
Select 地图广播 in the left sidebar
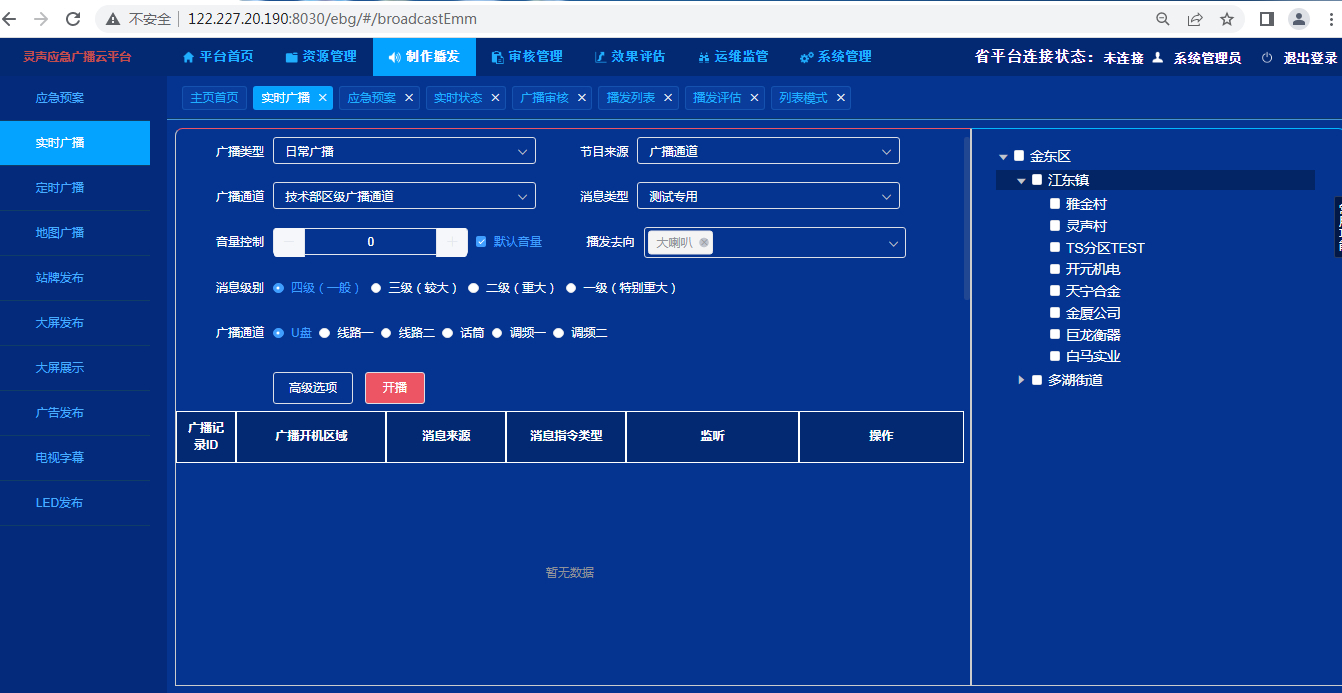click(60, 233)
